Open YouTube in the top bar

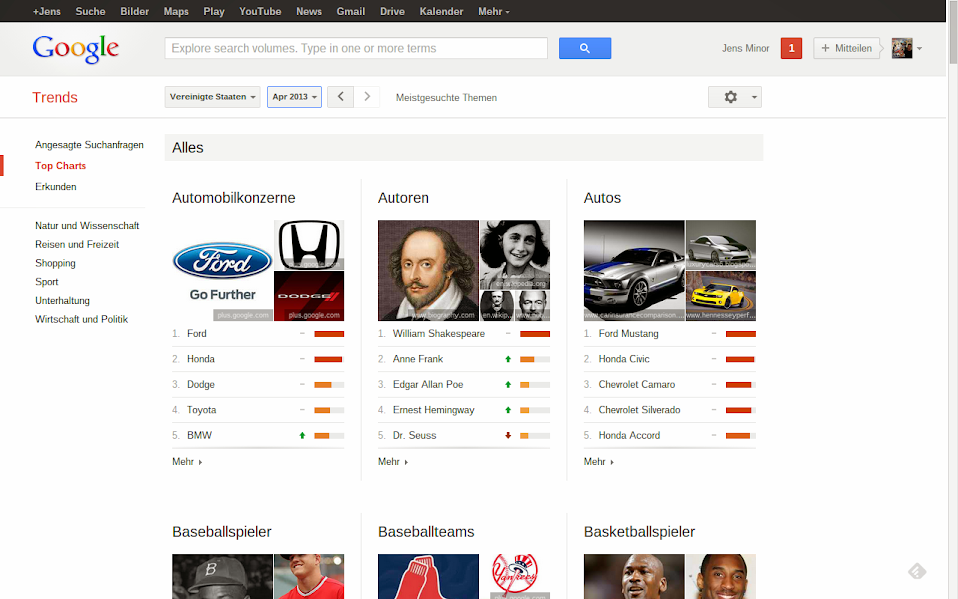pyautogui.click(x=260, y=11)
